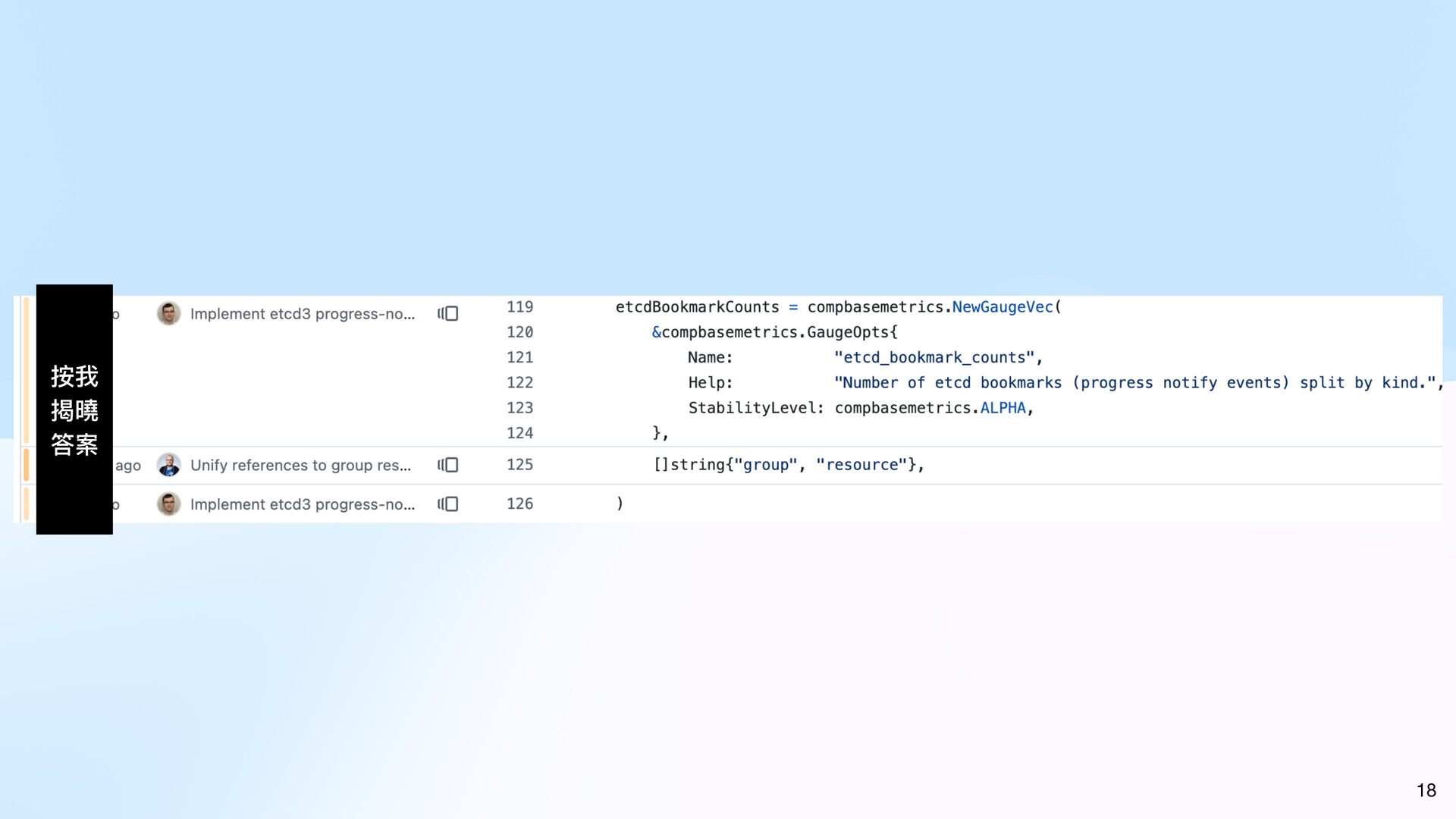Click line number 126
This screenshot has height=819, width=1456.
(x=519, y=504)
